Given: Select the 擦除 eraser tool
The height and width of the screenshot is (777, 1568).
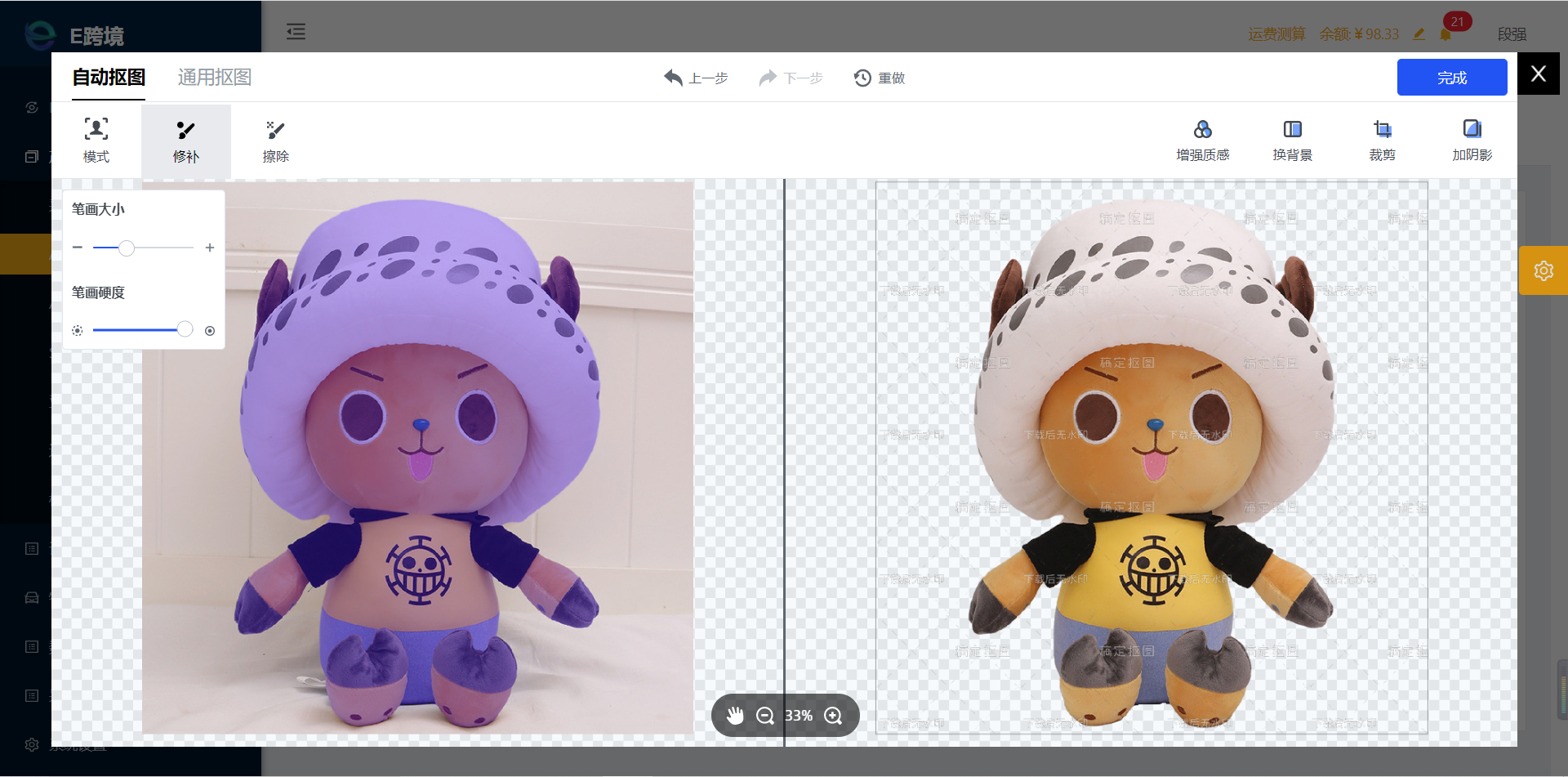Looking at the screenshot, I should (x=276, y=141).
